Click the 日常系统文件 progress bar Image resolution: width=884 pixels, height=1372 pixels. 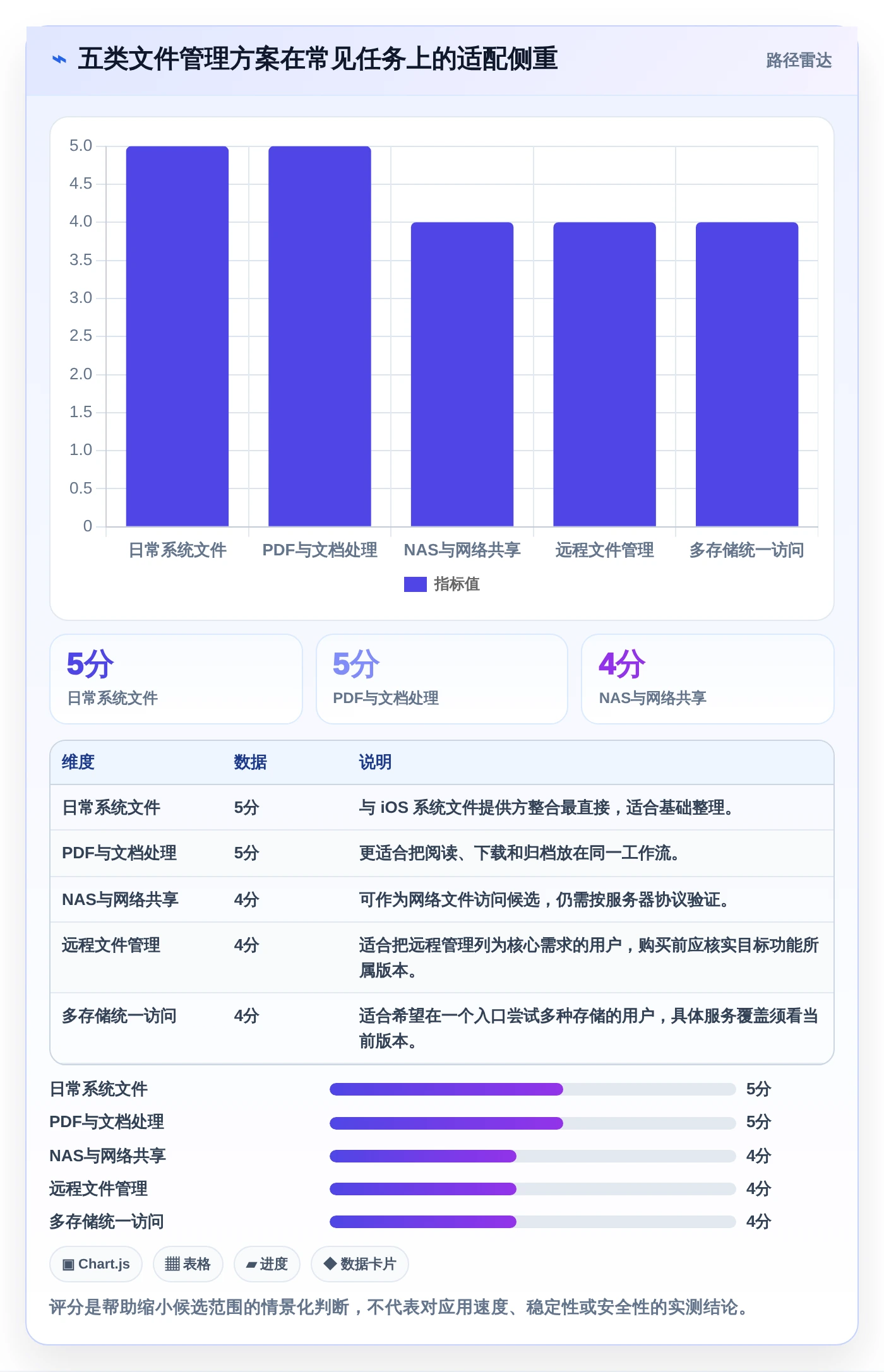[532, 1089]
